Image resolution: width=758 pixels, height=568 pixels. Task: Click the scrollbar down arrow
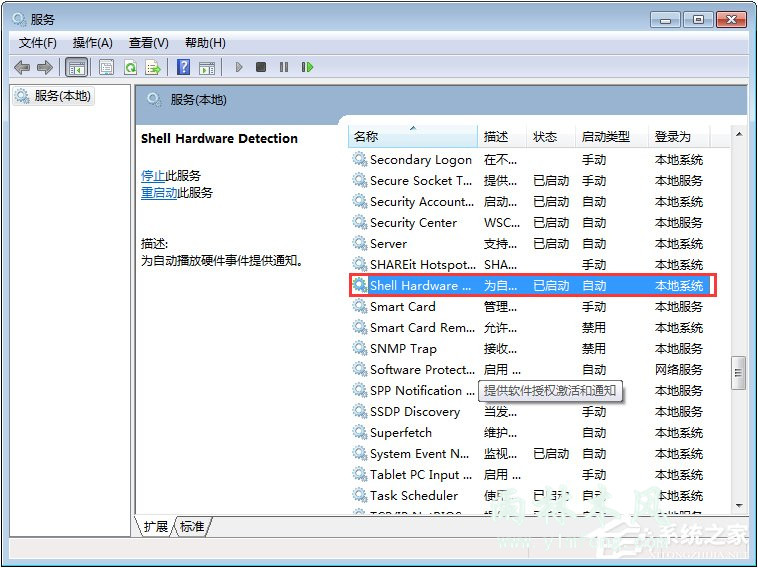(739, 506)
